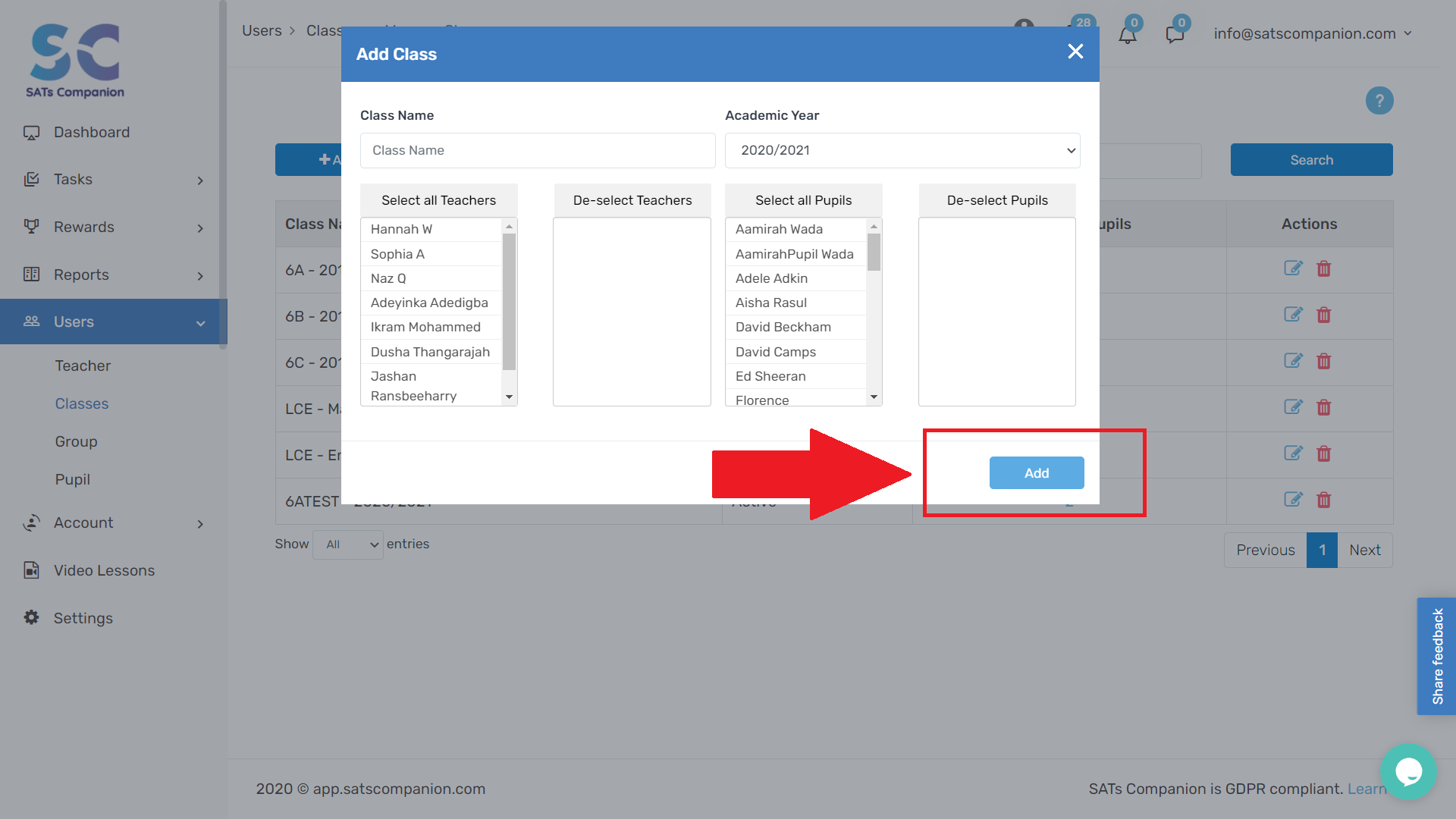Close the Add Class dialog
This screenshot has width=1456, height=819.
click(x=1075, y=52)
